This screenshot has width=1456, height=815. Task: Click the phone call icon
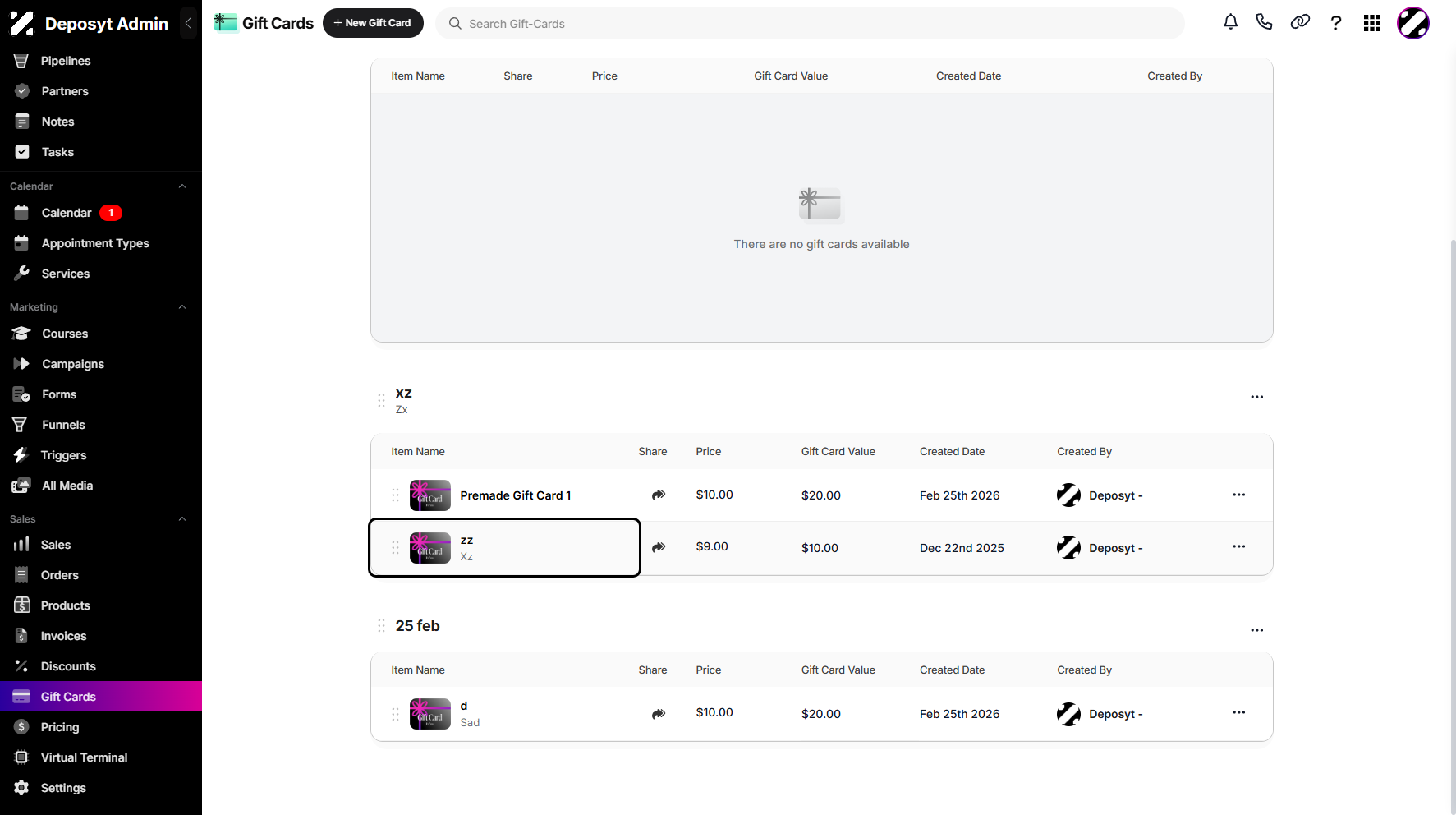coord(1265,23)
